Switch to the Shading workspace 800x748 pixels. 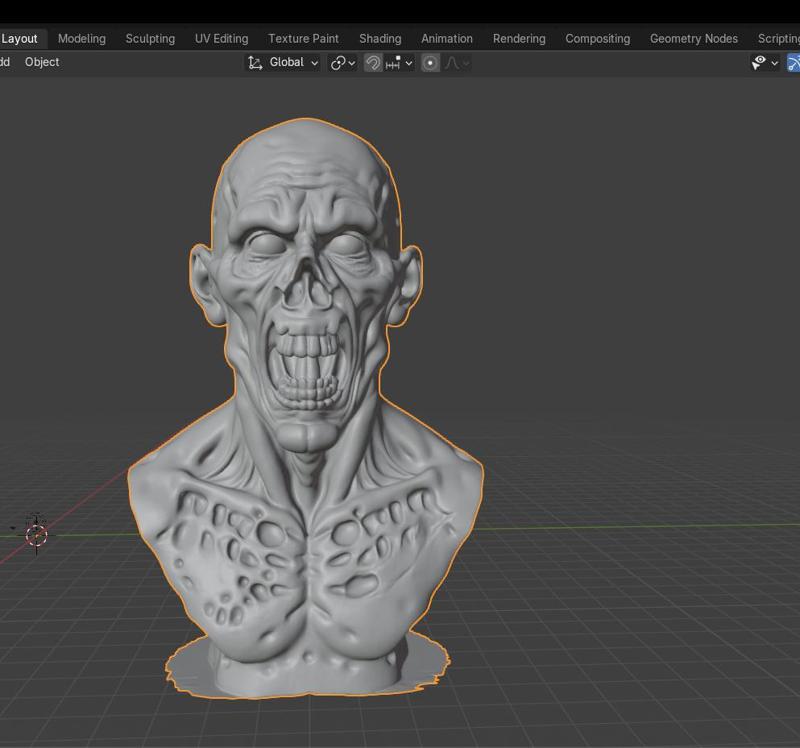point(380,38)
